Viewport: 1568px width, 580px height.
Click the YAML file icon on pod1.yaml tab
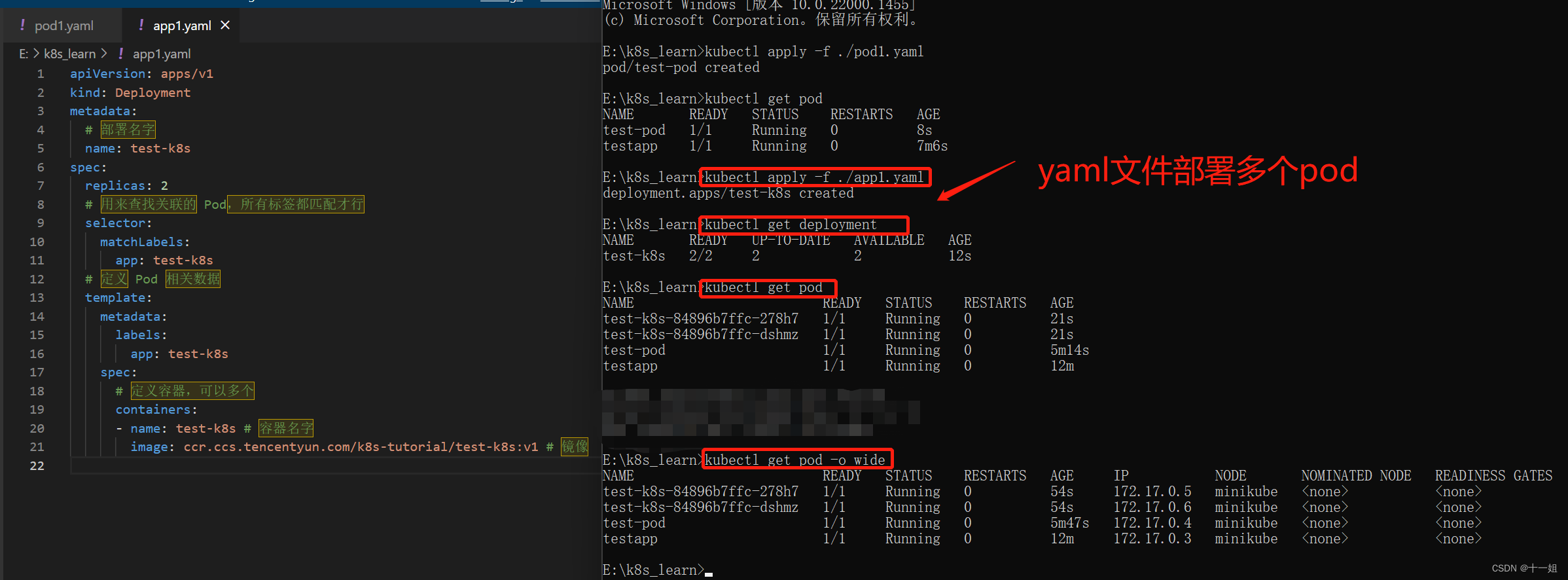point(22,25)
